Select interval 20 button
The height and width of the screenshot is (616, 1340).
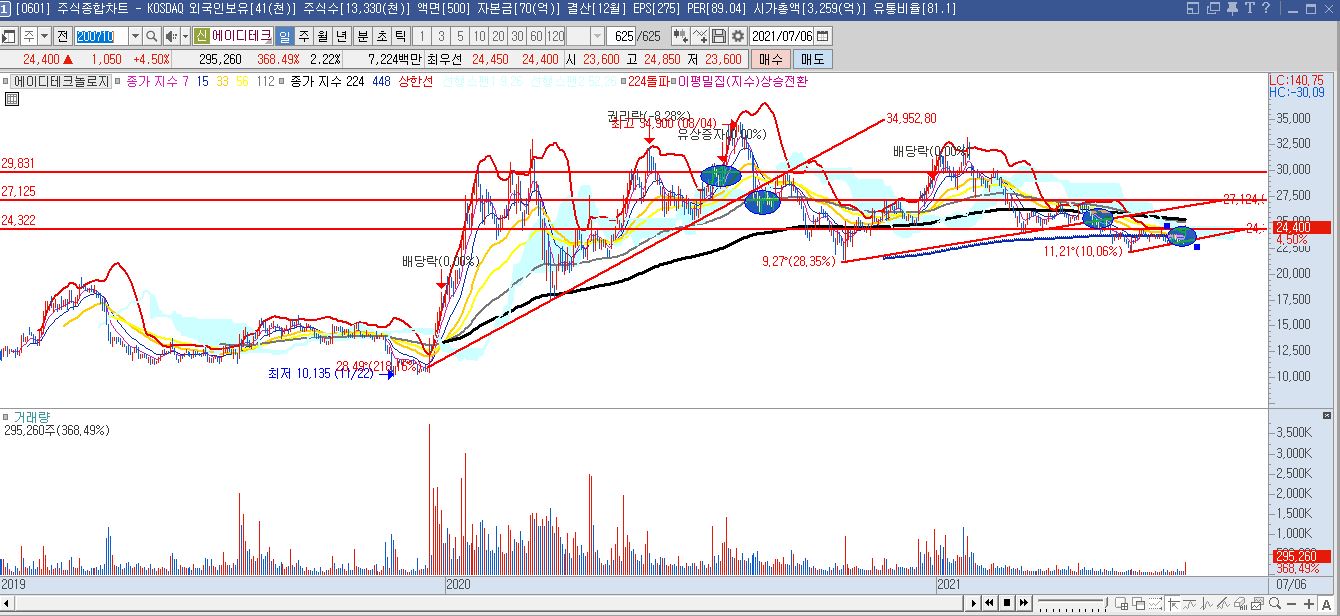tap(498, 36)
